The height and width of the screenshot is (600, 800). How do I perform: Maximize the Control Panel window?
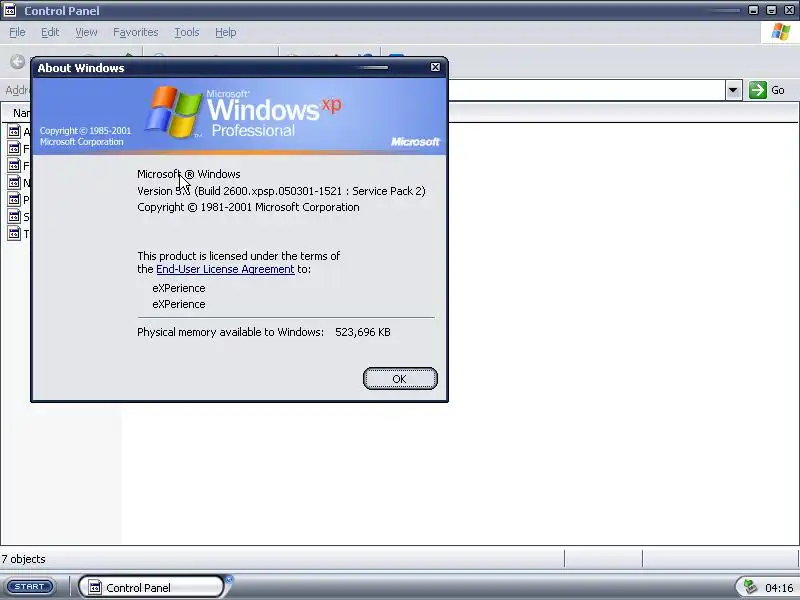click(771, 10)
